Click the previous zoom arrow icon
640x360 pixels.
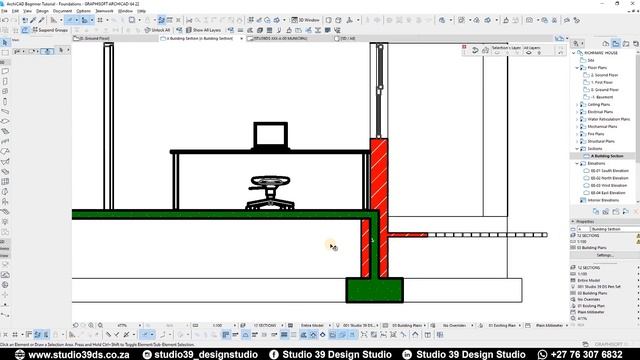[x=76, y=325]
